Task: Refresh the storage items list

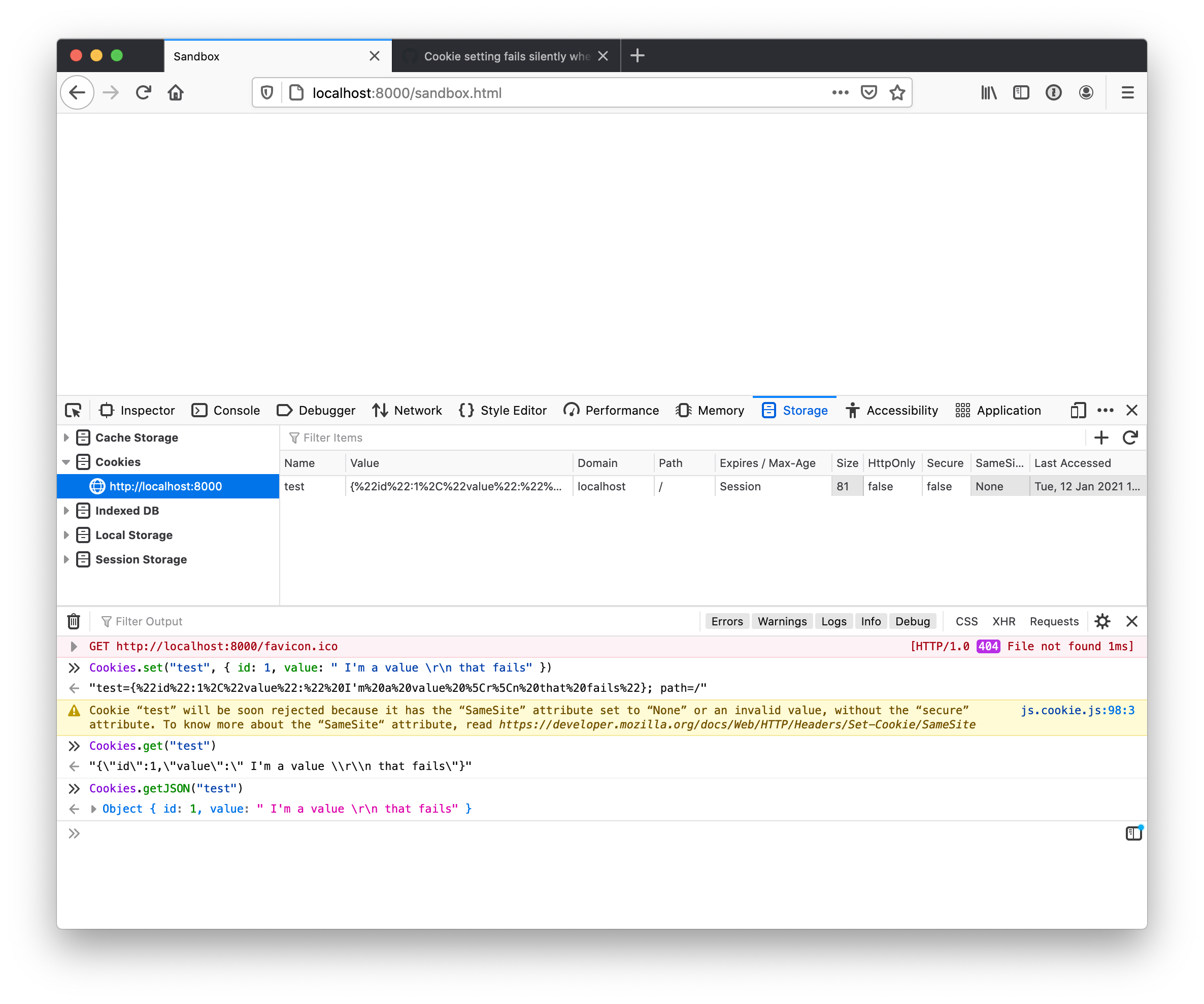Action: tap(1130, 438)
